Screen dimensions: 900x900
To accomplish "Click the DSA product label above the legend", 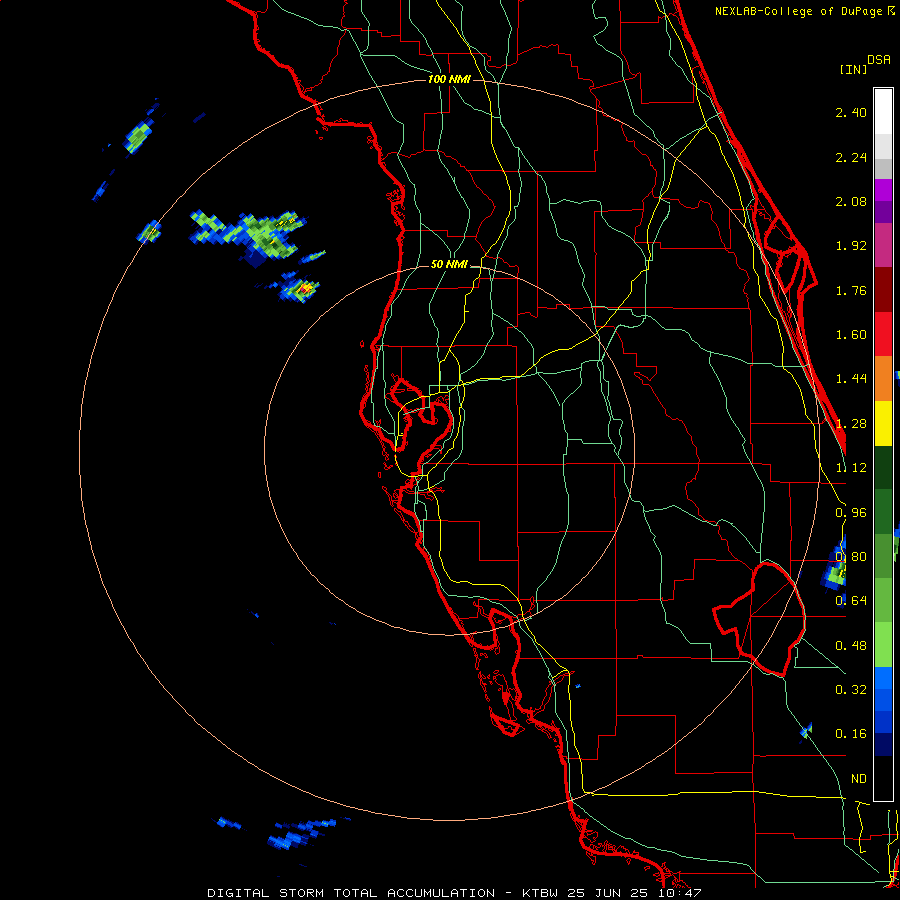I will click(879, 60).
